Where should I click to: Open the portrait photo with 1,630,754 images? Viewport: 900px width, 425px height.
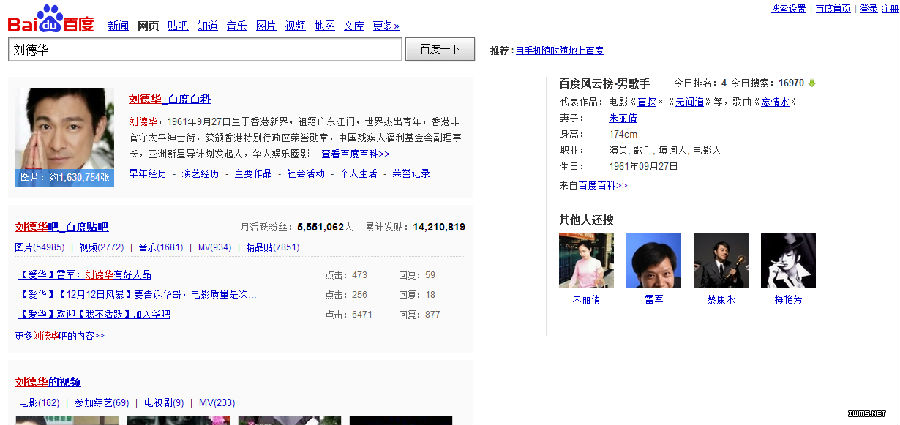tap(64, 137)
